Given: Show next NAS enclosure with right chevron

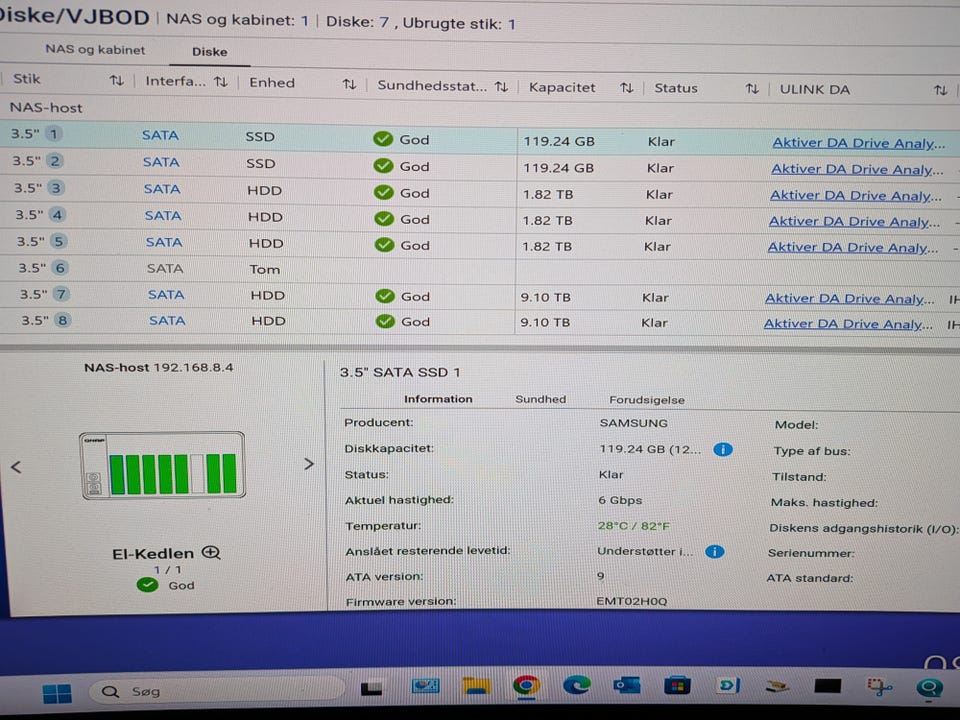Looking at the screenshot, I should click(x=308, y=464).
